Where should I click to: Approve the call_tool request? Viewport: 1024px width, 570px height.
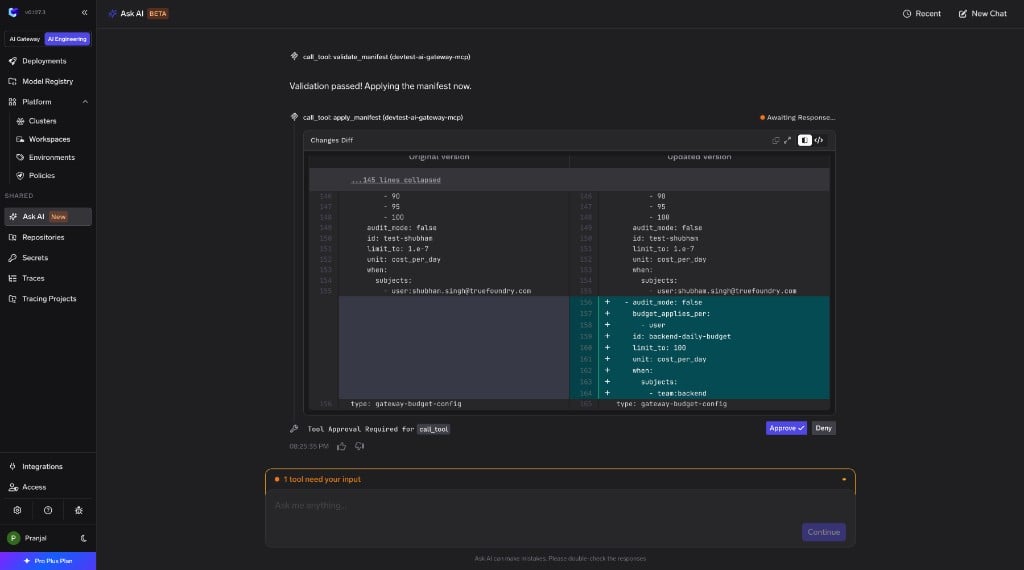[786, 428]
